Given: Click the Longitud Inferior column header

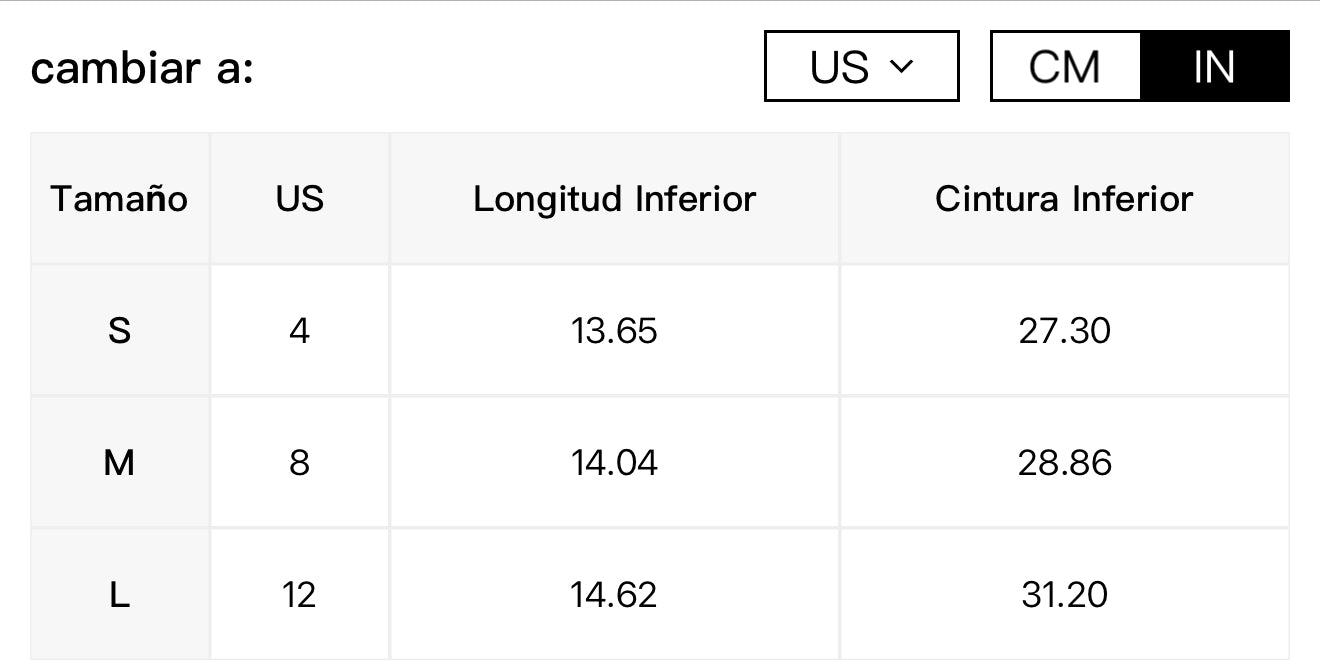Looking at the screenshot, I should [614, 198].
